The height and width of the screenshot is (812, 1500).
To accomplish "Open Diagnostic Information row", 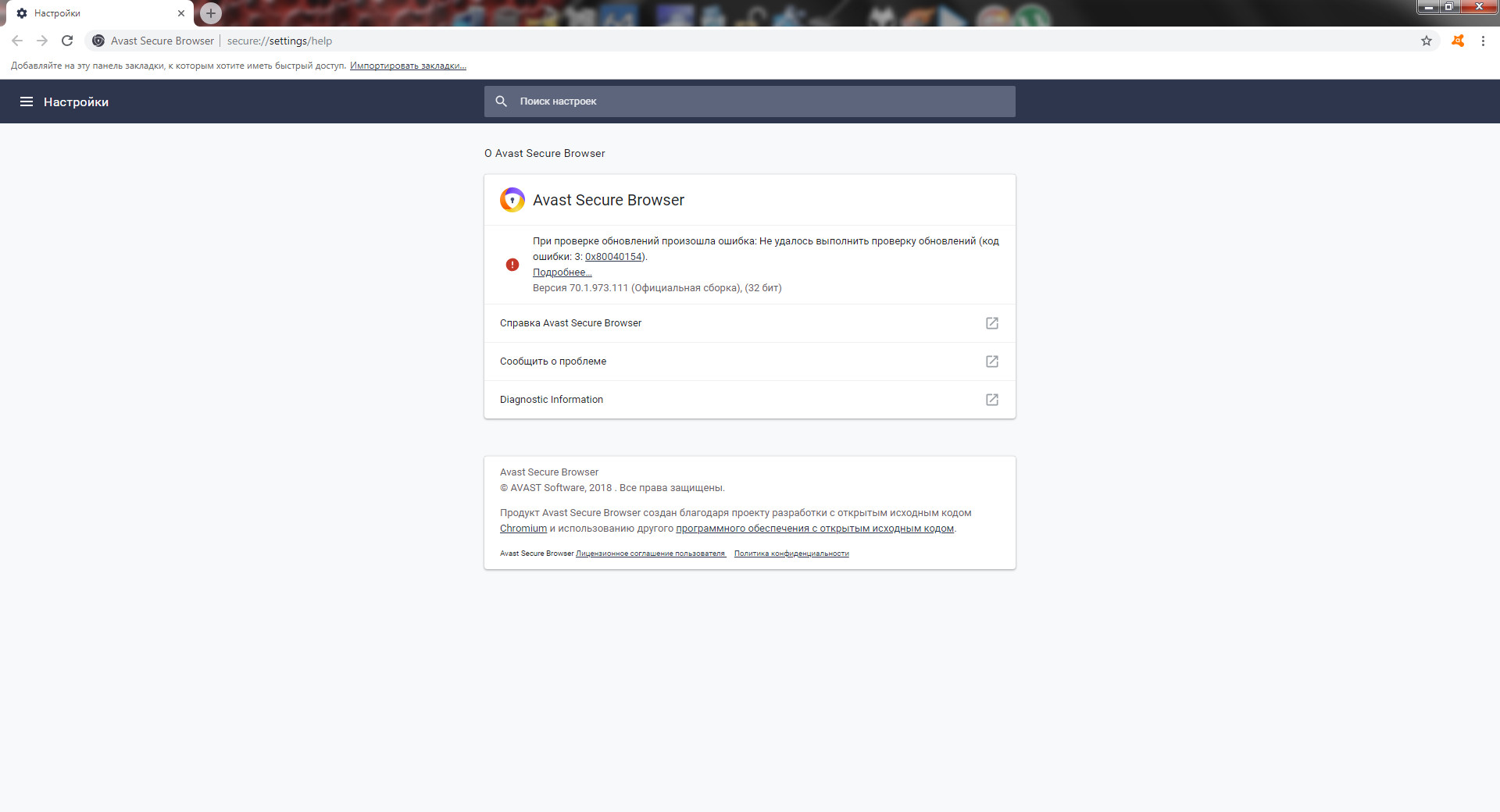I will coord(750,400).
